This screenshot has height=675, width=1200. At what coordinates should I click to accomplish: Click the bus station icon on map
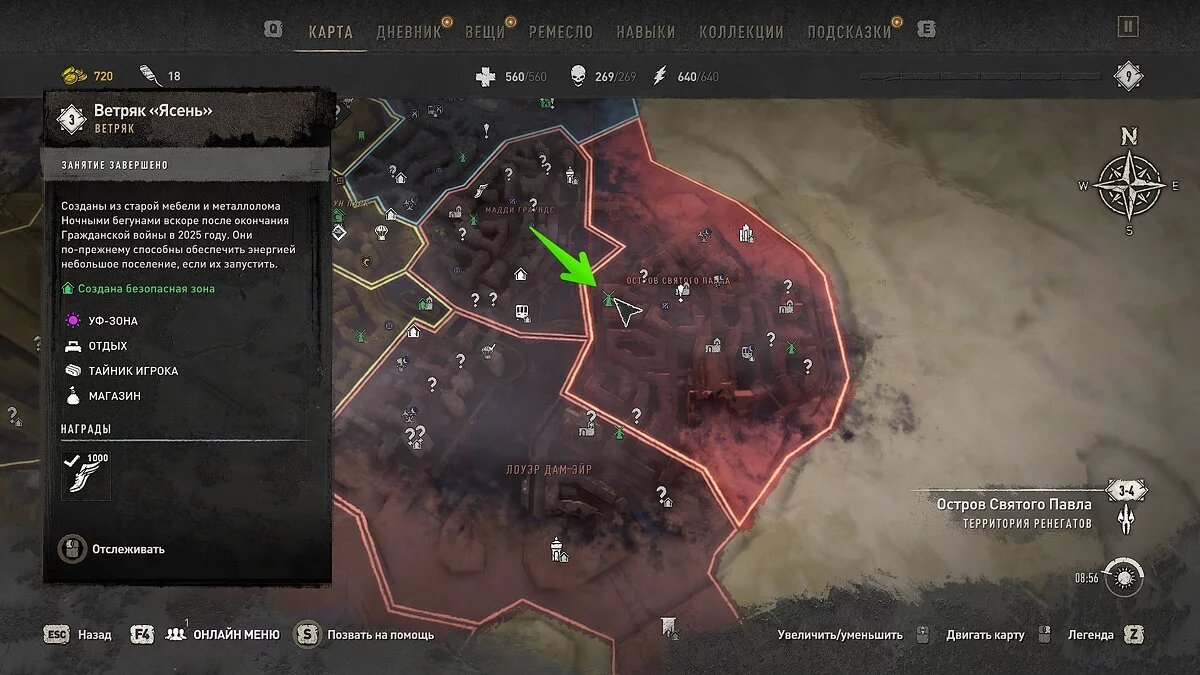(x=522, y=312)
